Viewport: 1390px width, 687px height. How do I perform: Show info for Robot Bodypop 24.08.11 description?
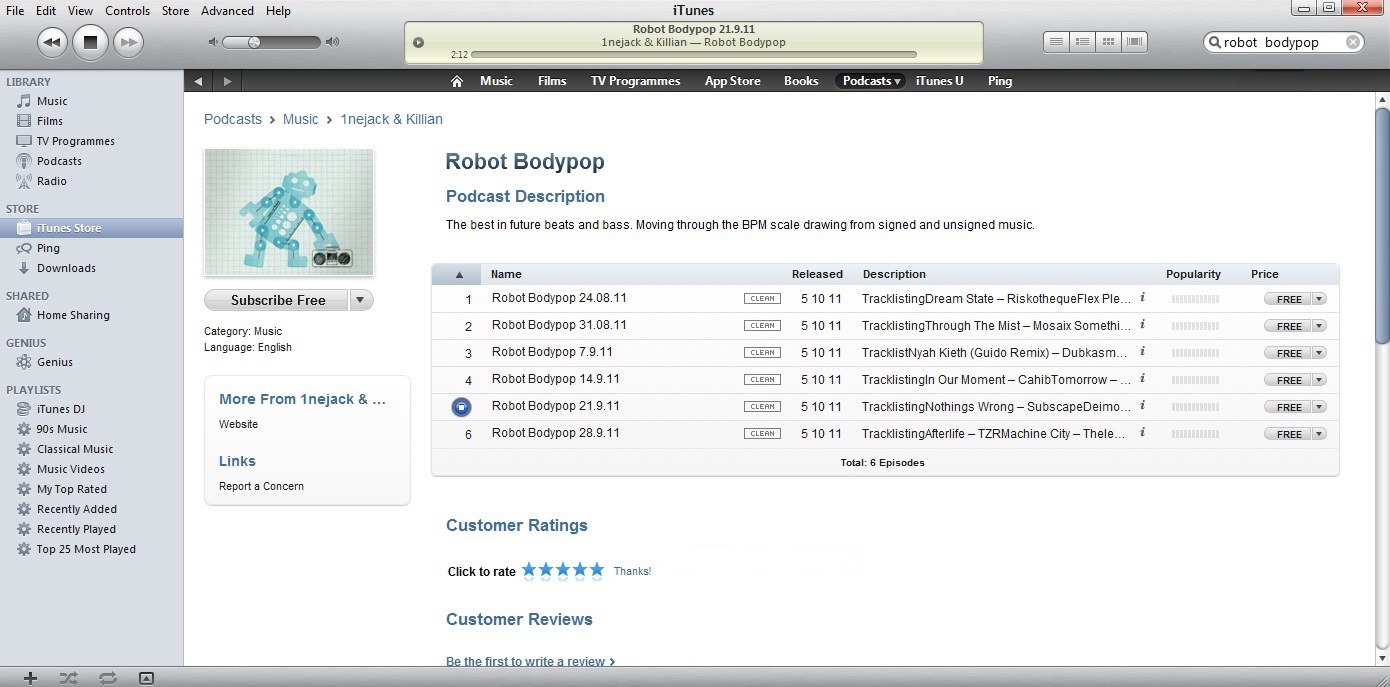pyautogui.click(x=1142, y=298)
